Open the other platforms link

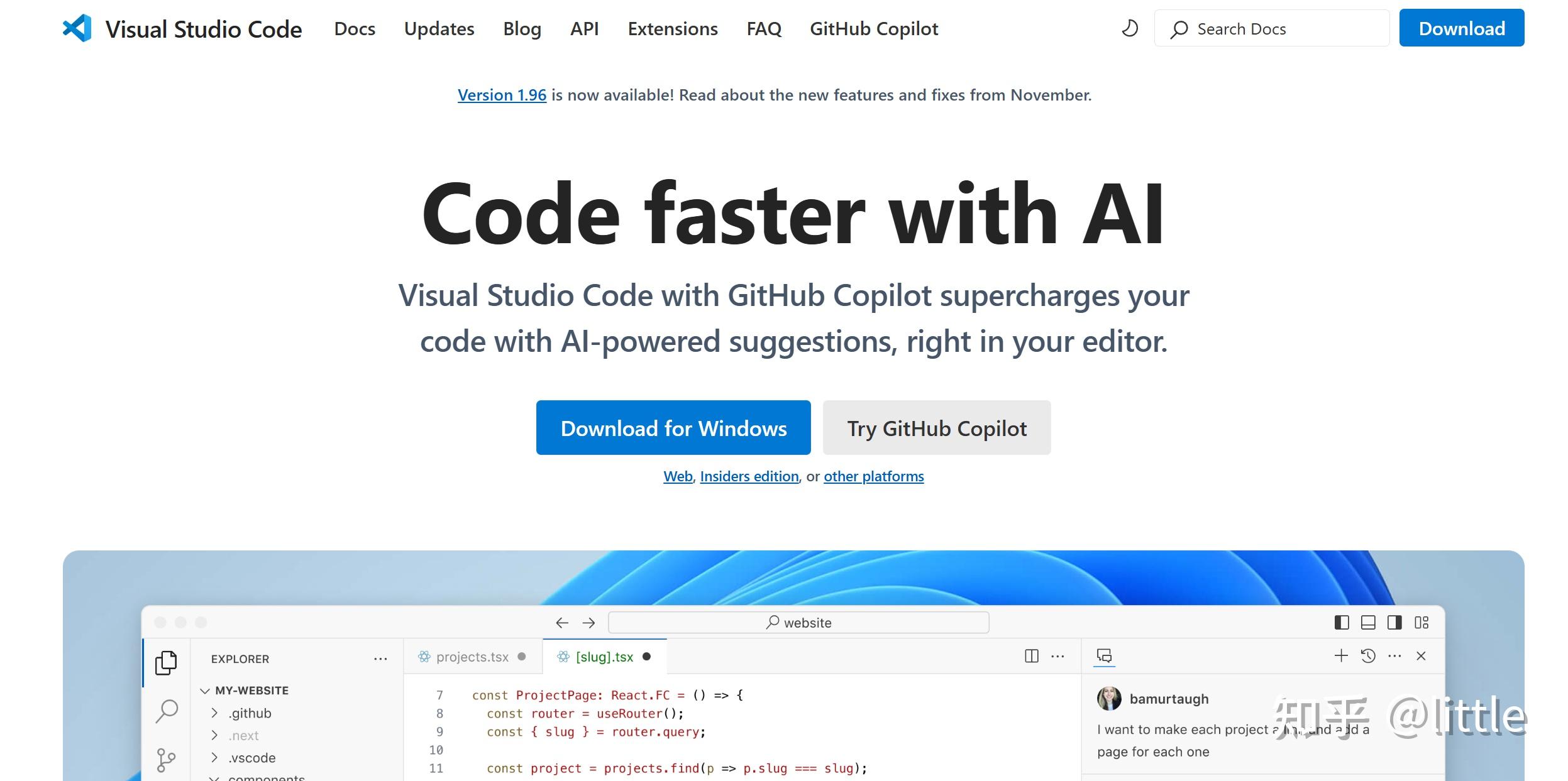coord(873,476)
